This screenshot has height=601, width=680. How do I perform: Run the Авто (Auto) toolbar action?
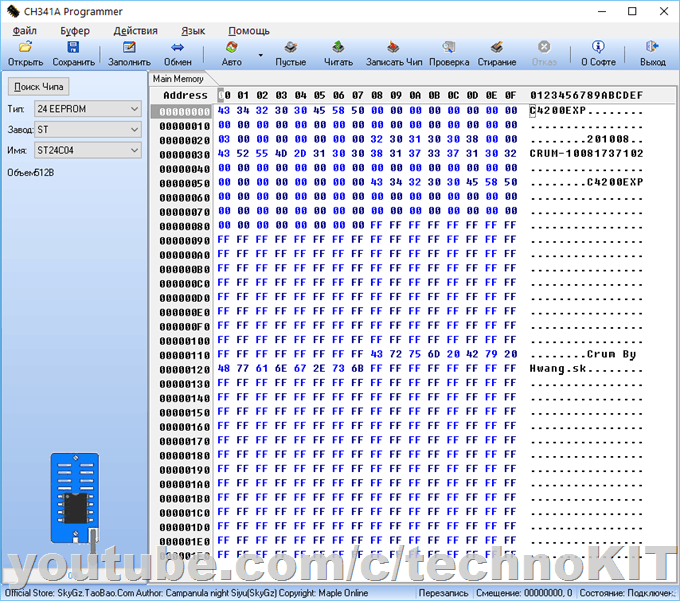pyautogui.click(x=231, y=47)
